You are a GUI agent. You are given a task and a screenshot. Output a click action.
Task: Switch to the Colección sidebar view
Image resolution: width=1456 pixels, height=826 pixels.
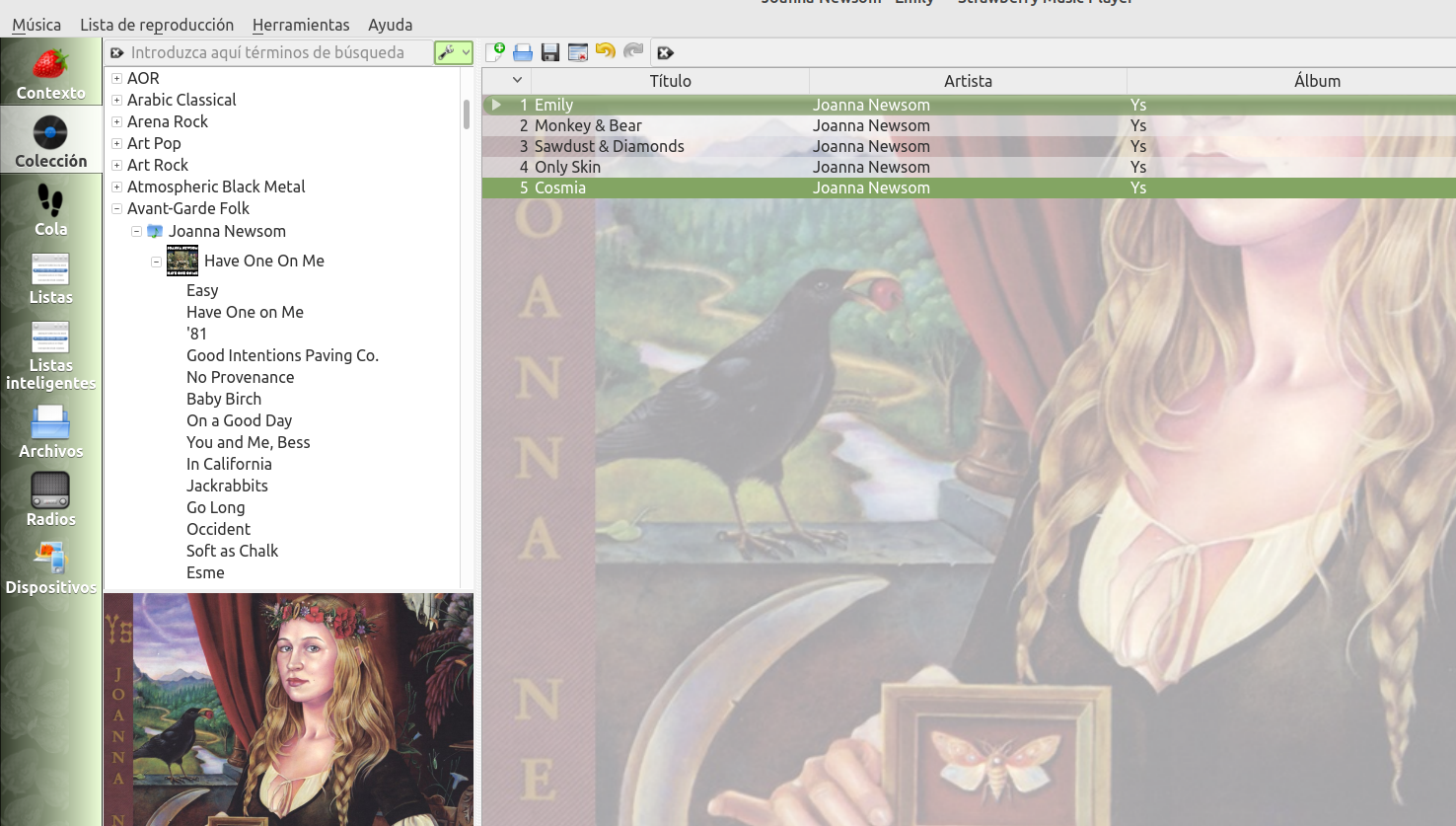pos(50,142)
